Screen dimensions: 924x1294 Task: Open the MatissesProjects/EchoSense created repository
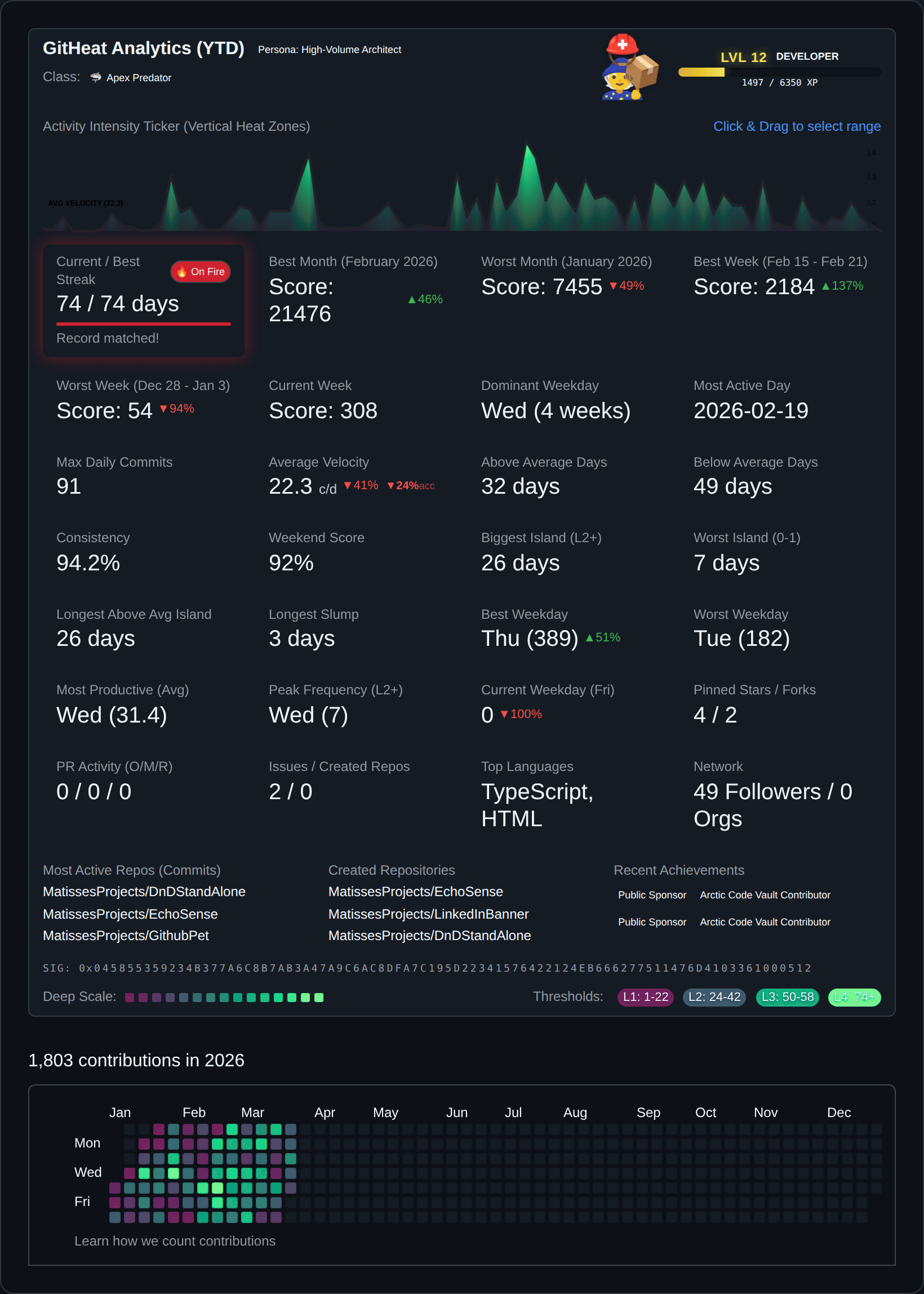[415, 892]
